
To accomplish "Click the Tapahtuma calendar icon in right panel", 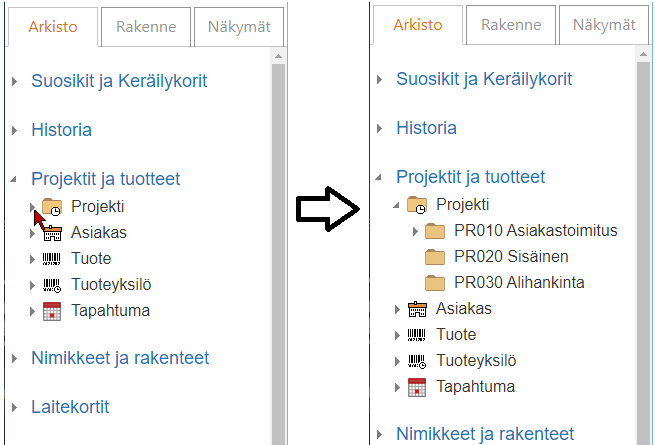I will pos(417,387).
